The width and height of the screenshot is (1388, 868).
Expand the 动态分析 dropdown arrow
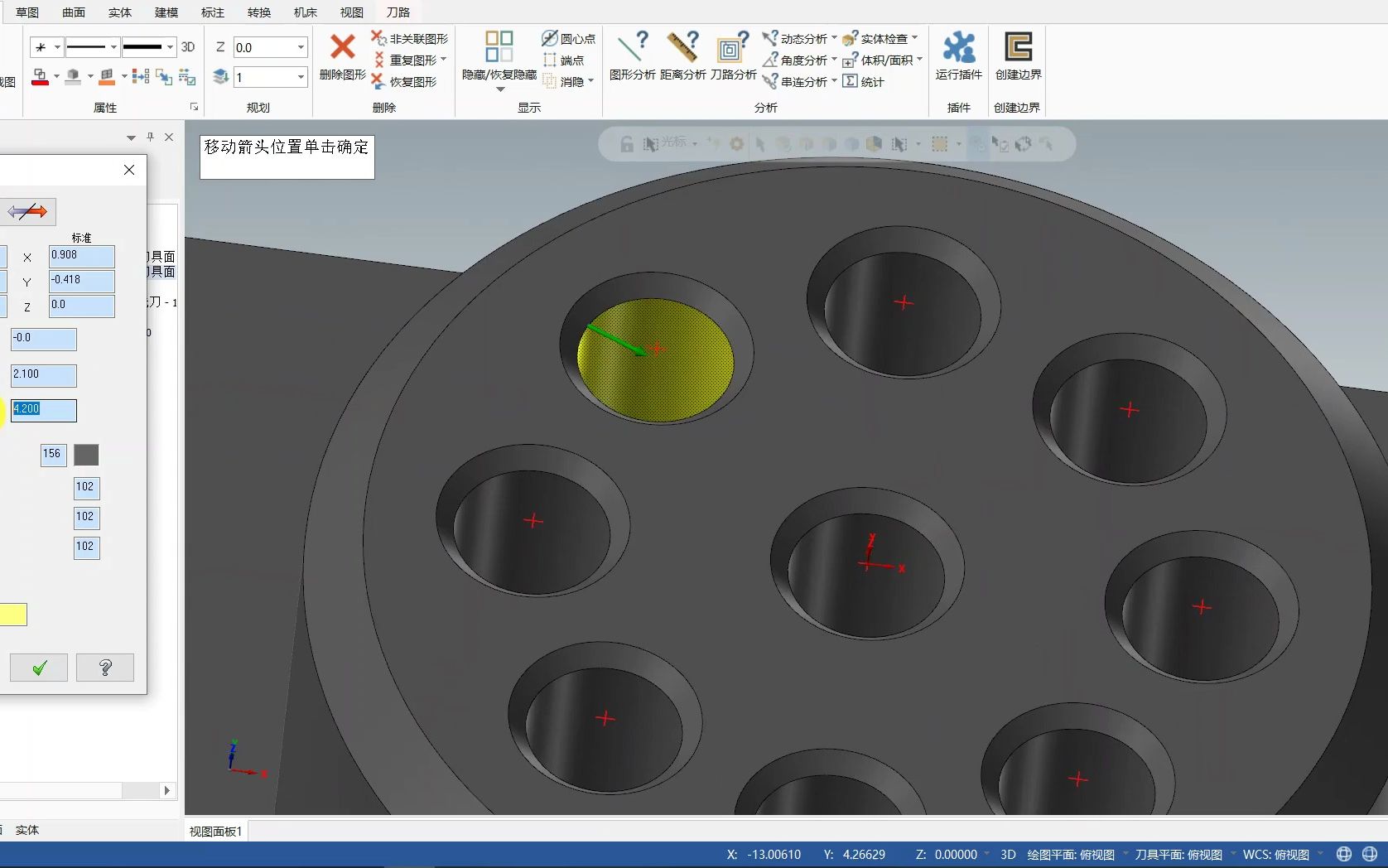[834, 38]
